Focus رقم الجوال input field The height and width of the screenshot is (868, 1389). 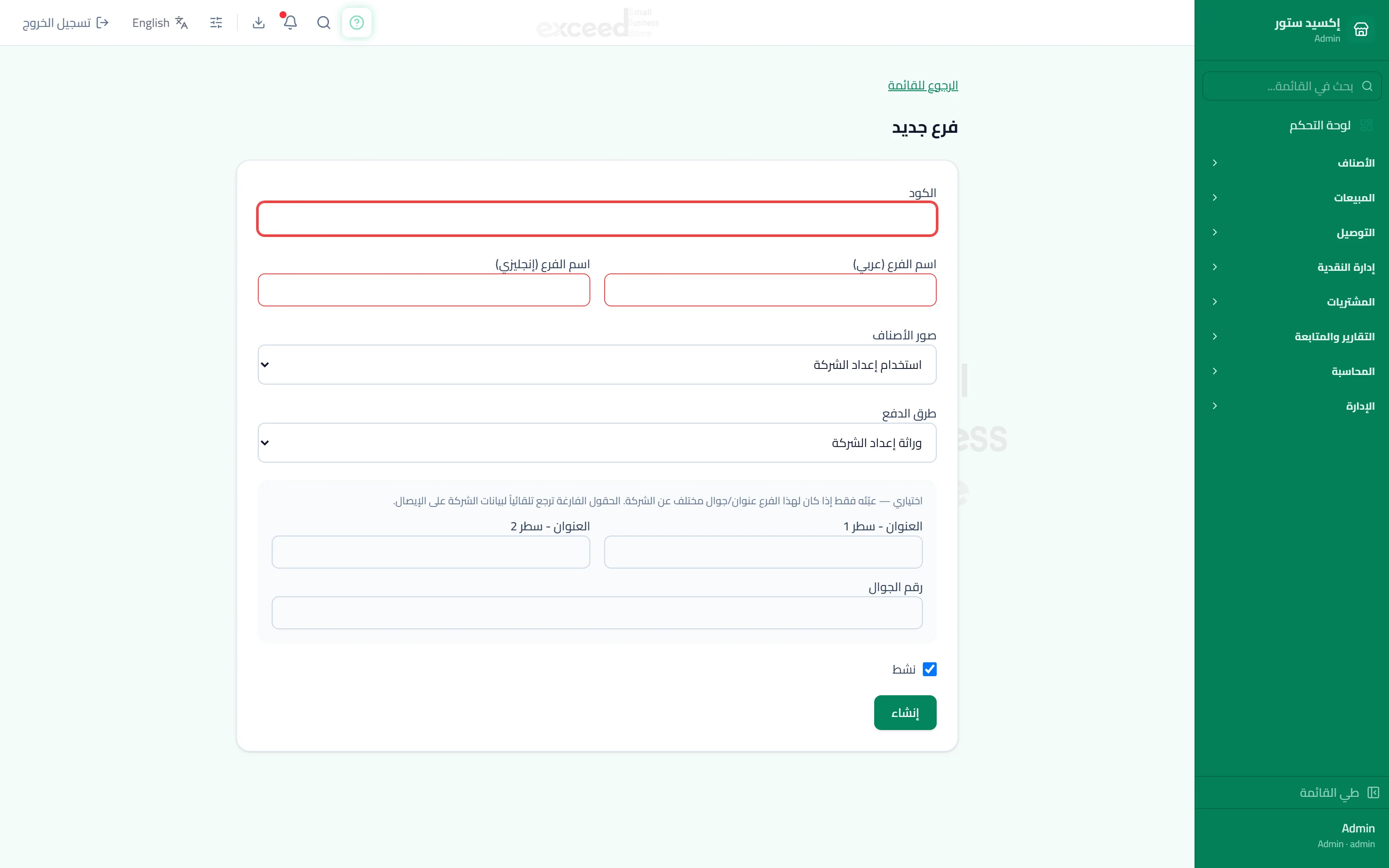click(597, 612)
